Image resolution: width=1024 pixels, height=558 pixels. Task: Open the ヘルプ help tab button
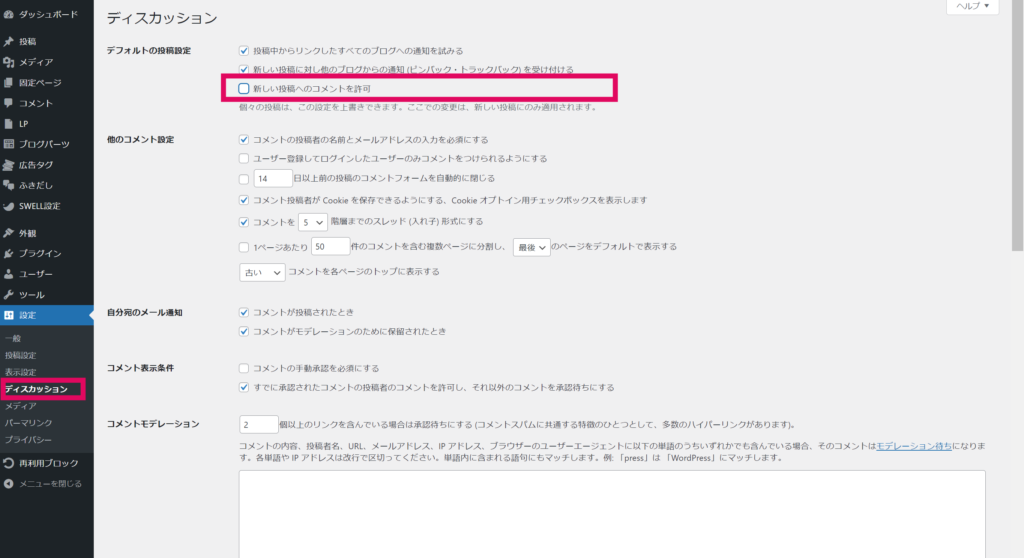[972, 6]
